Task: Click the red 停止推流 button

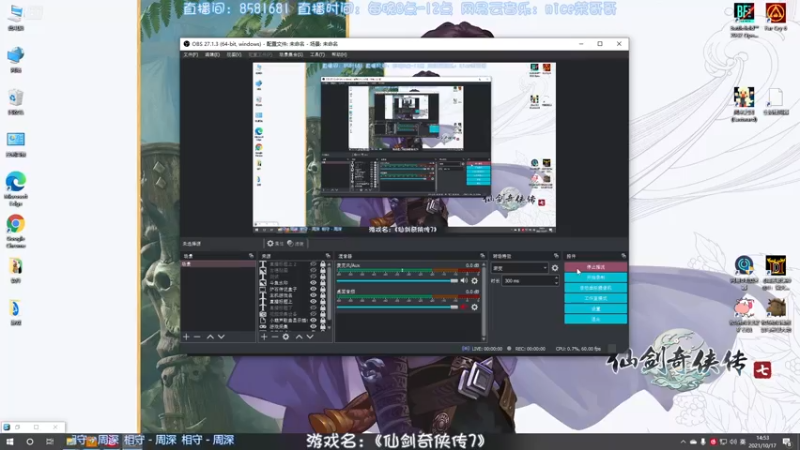Action: 595,267
